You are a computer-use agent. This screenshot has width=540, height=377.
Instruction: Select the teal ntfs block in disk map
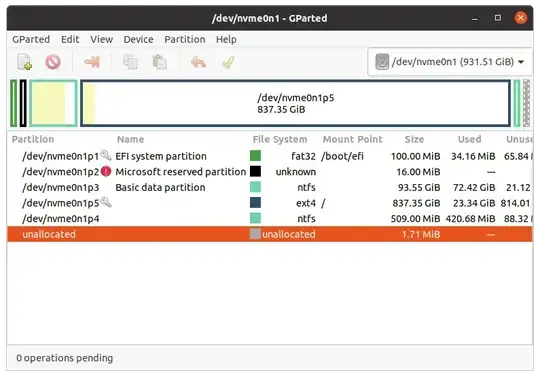[53, 103]
